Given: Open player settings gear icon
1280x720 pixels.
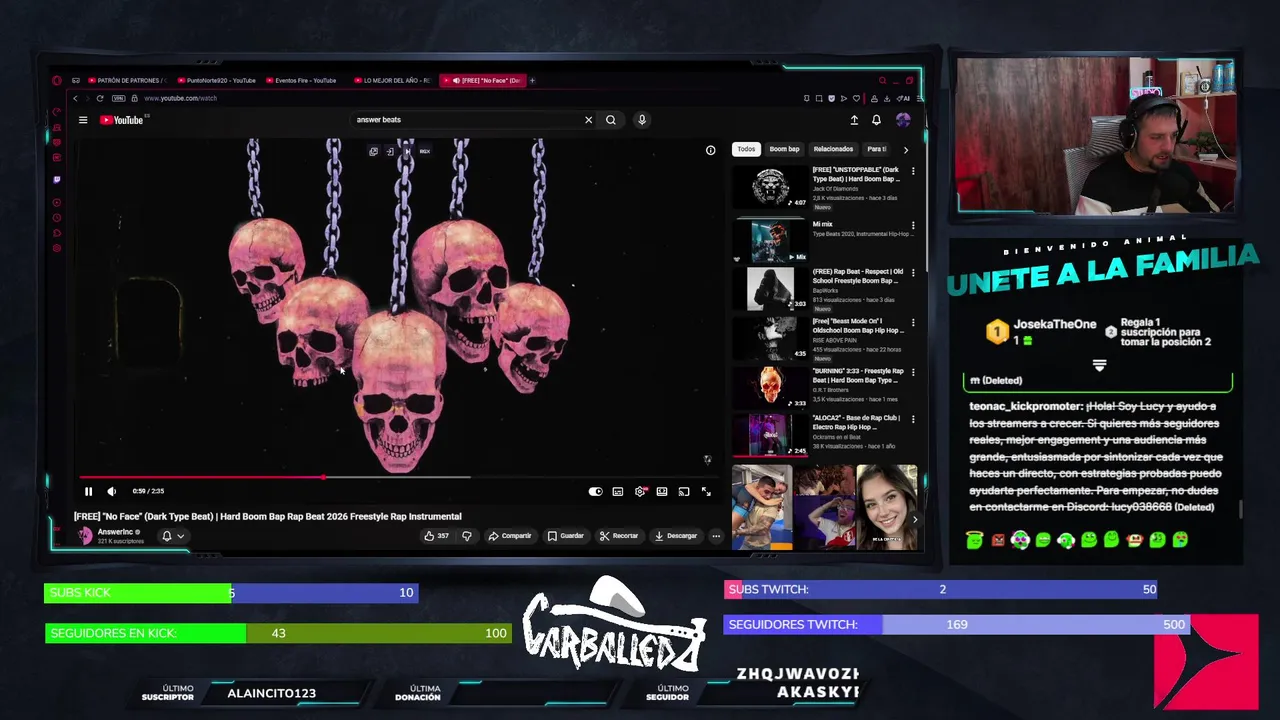Looking at the screenshot, I should 640,491.
